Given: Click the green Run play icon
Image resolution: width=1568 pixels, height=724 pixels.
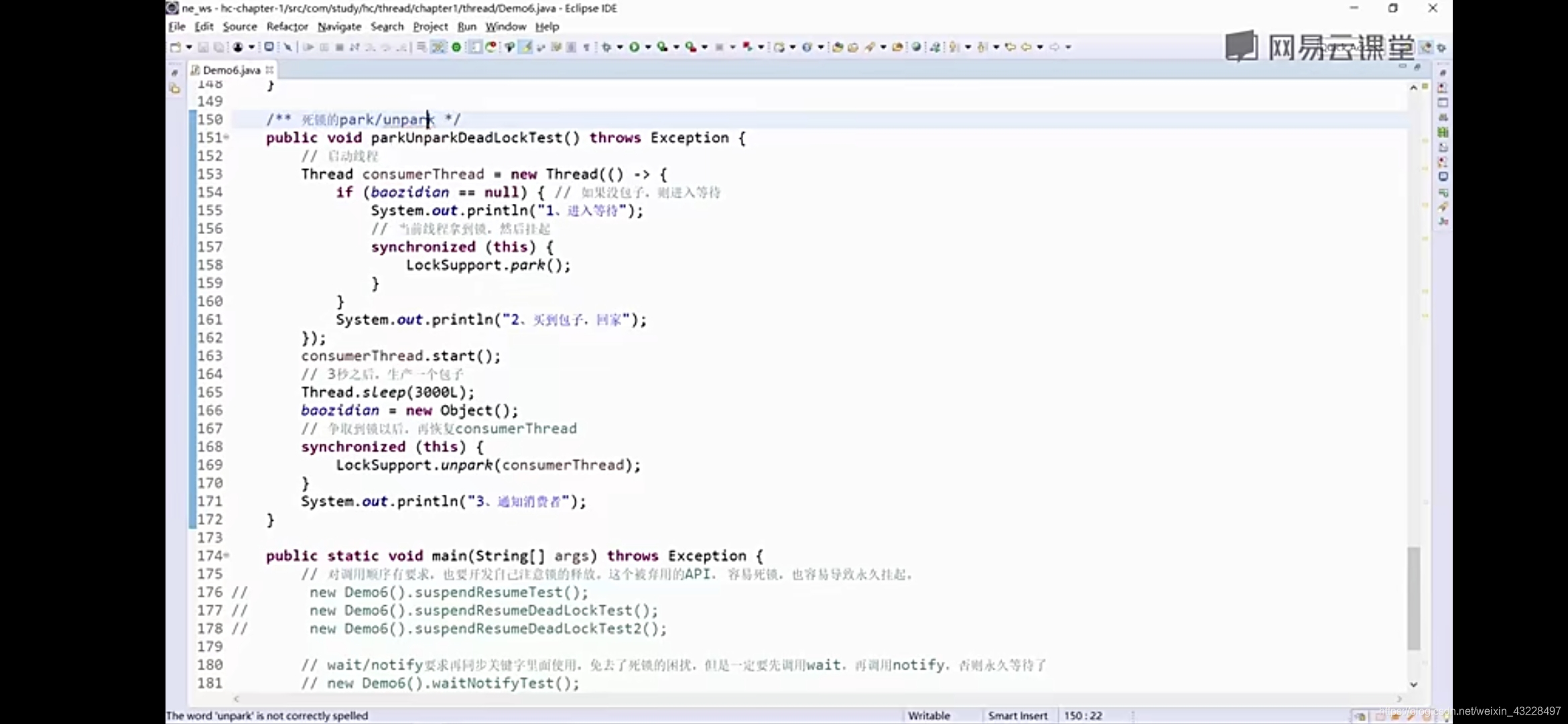Looking at the screenshot, I should tap(634, 47).
